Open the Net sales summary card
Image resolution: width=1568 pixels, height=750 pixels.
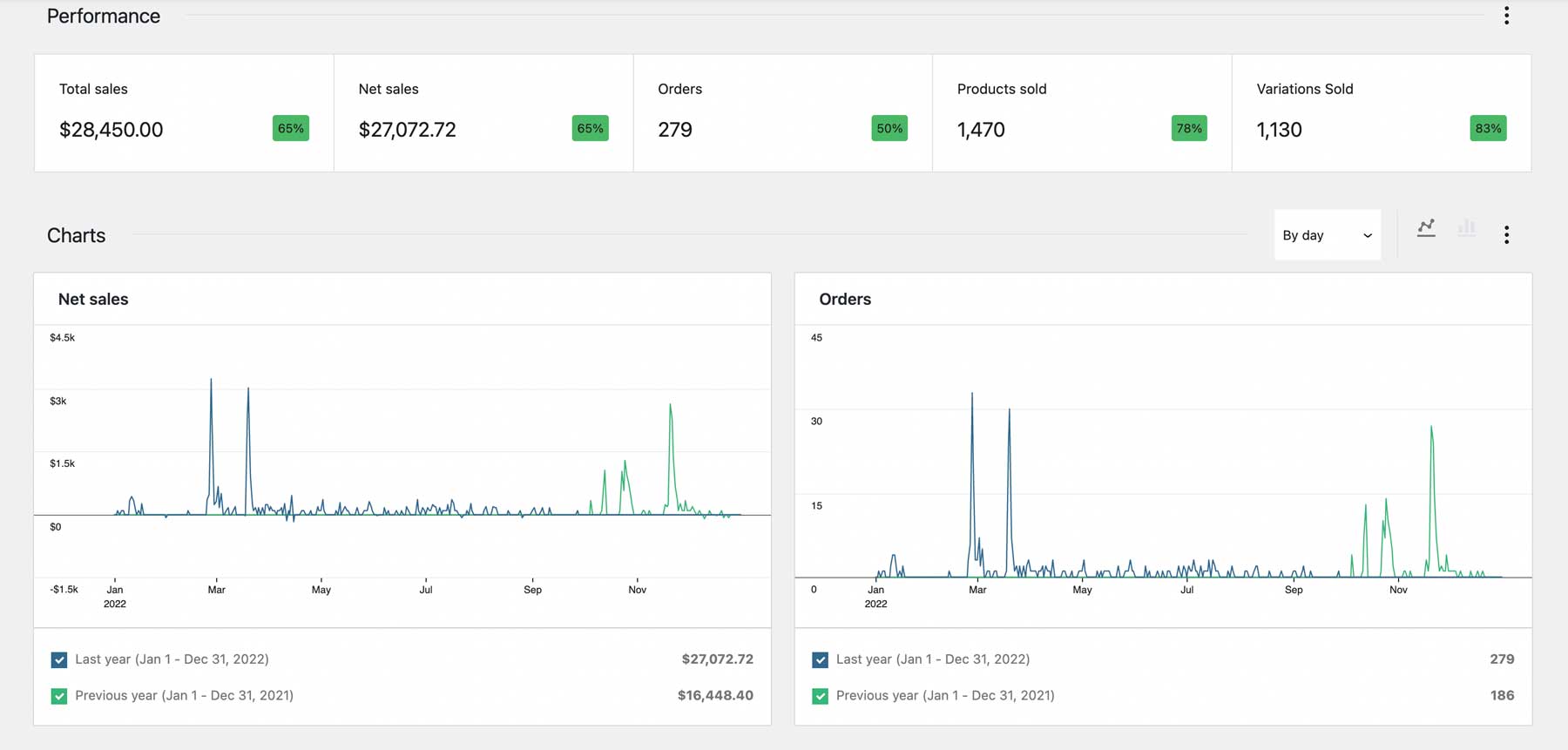coord(483,113)
